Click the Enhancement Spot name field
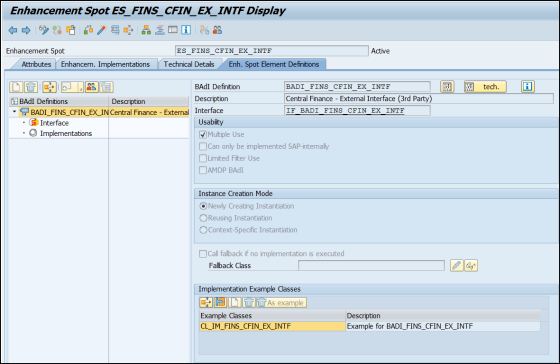The width and height of the screenshot is (560, 364). 272,51
